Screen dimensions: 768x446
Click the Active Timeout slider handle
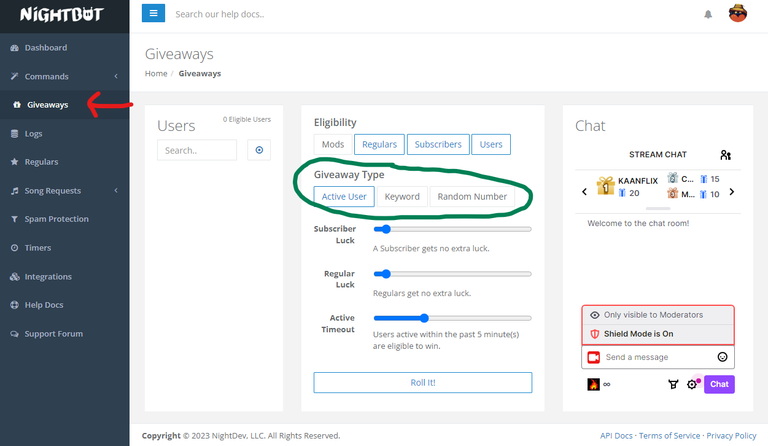424,318
